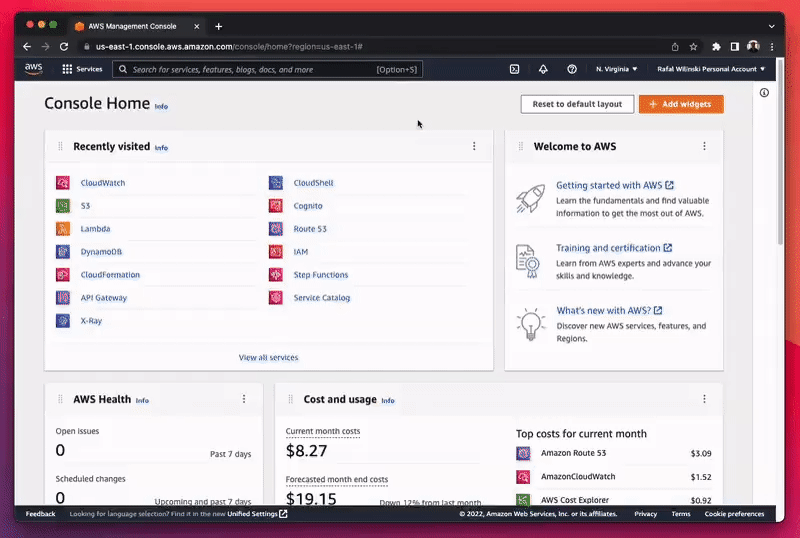Click the API Gateway service icon
This screenshot has height=538, width=800.
click(63, 298)
